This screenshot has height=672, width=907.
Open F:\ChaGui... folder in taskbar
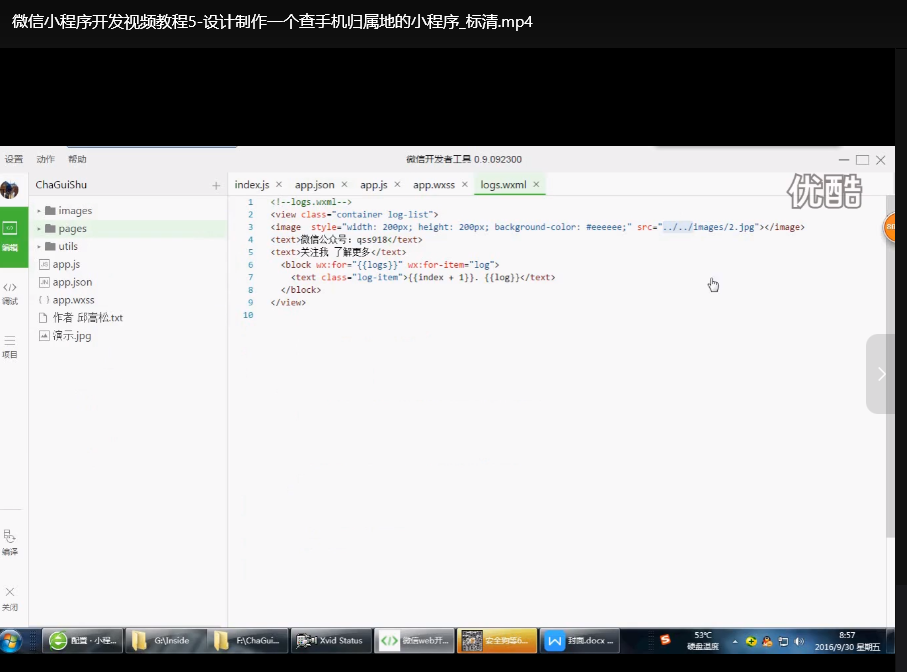(248, 641)
